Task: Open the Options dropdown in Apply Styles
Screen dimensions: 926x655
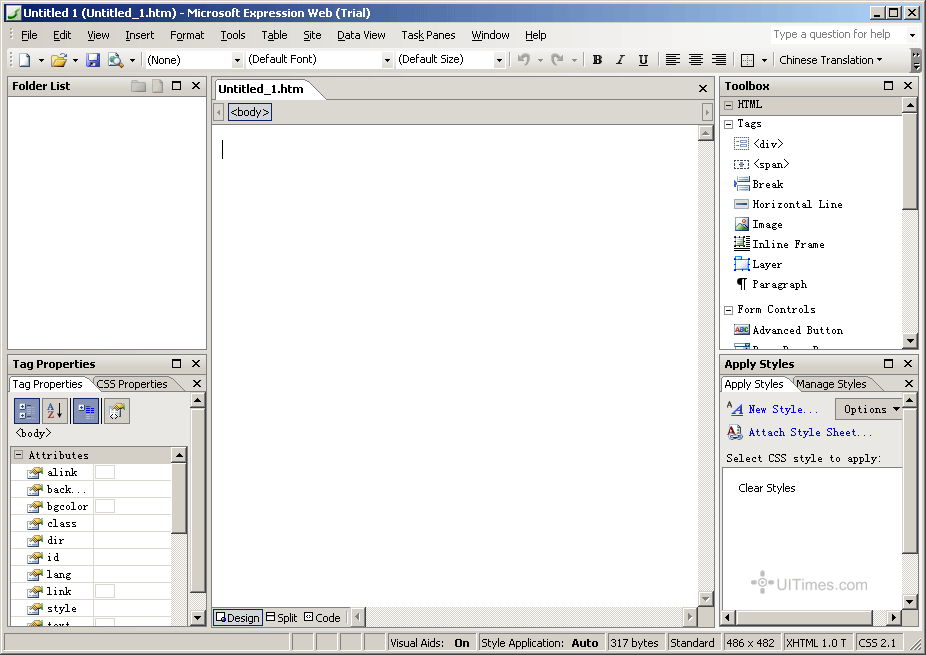Action: 868,409
